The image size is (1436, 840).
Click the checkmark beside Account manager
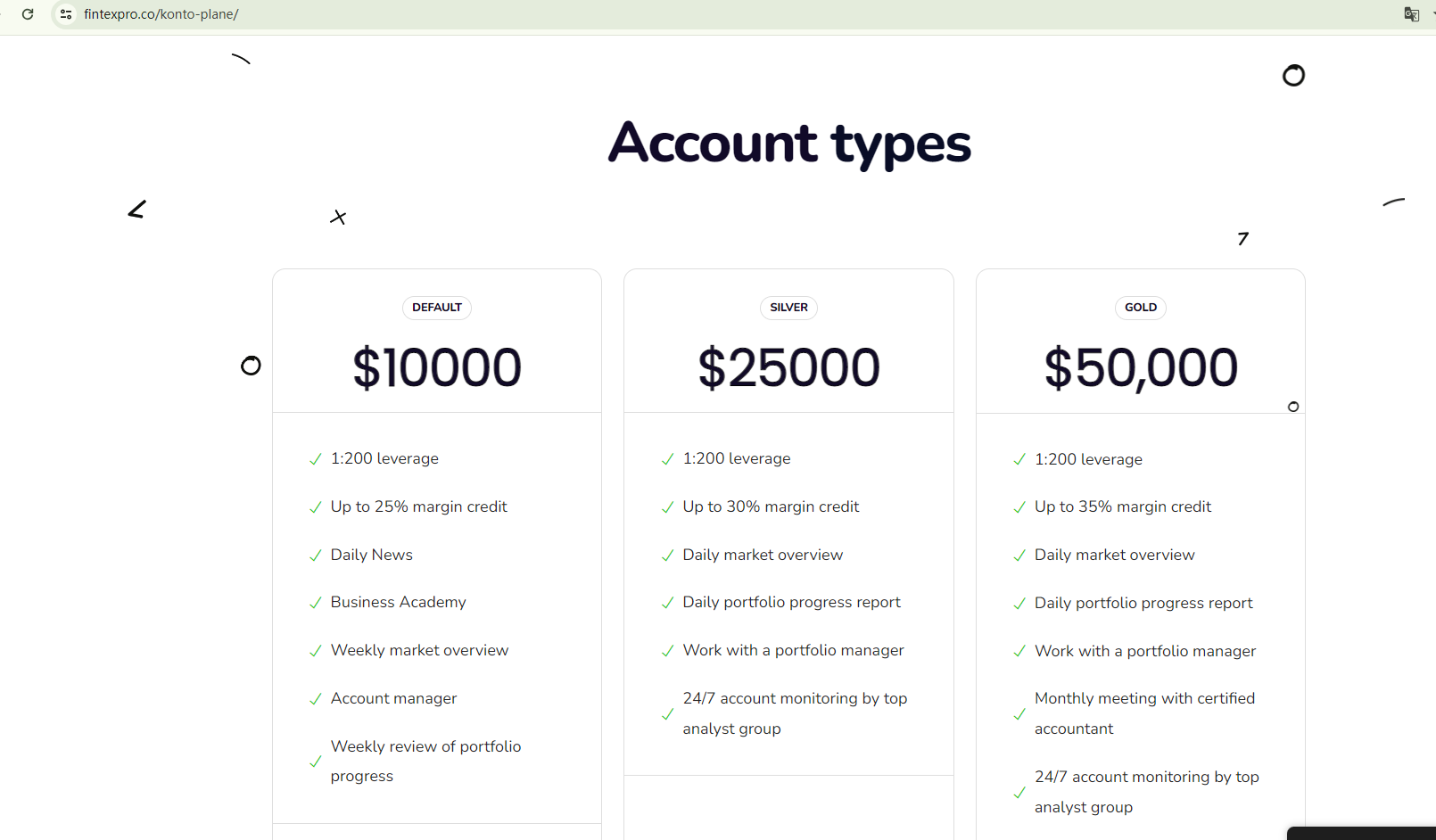coord(315,700)
